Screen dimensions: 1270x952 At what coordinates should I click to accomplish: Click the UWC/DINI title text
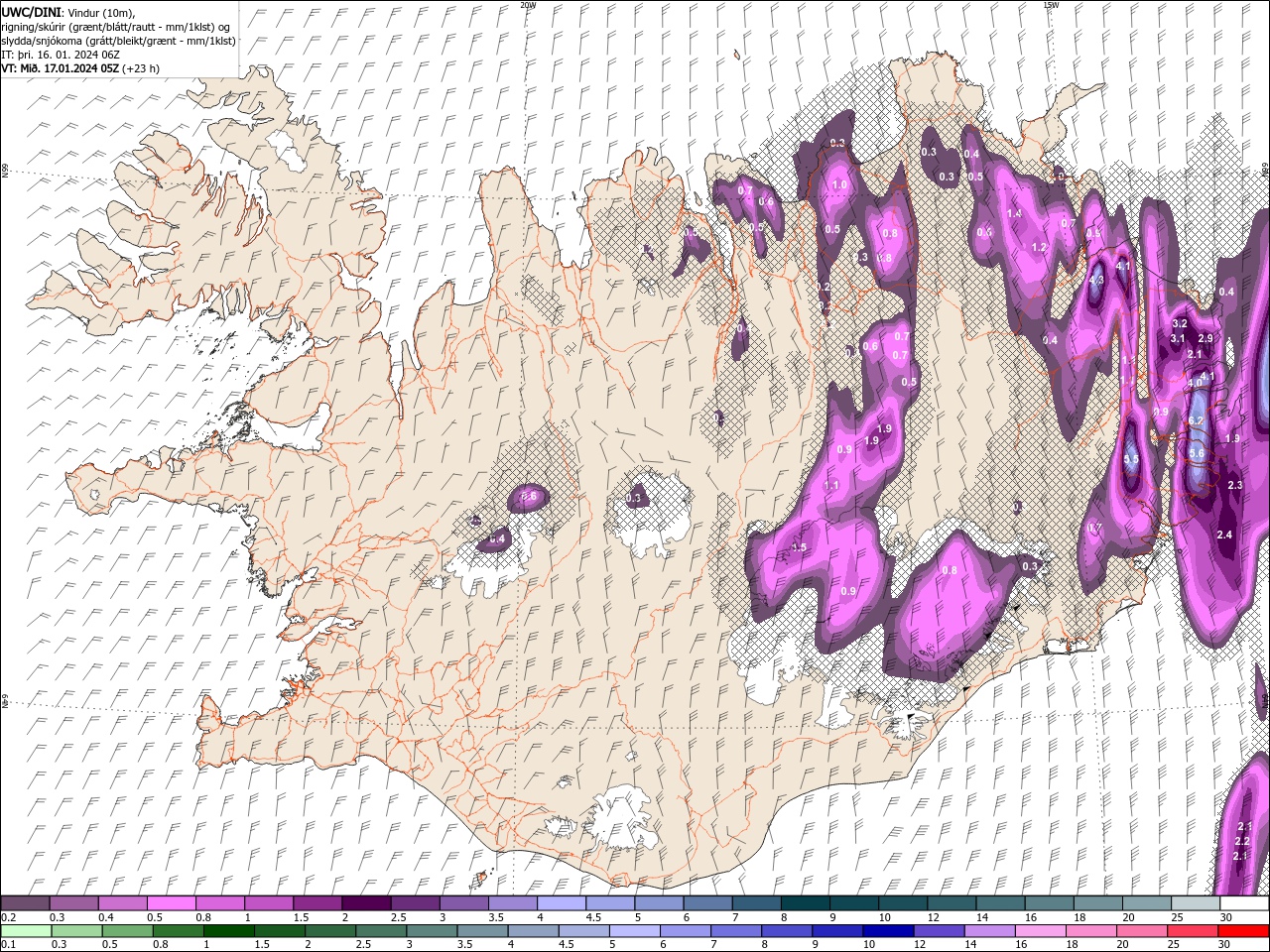click(32, 11)
